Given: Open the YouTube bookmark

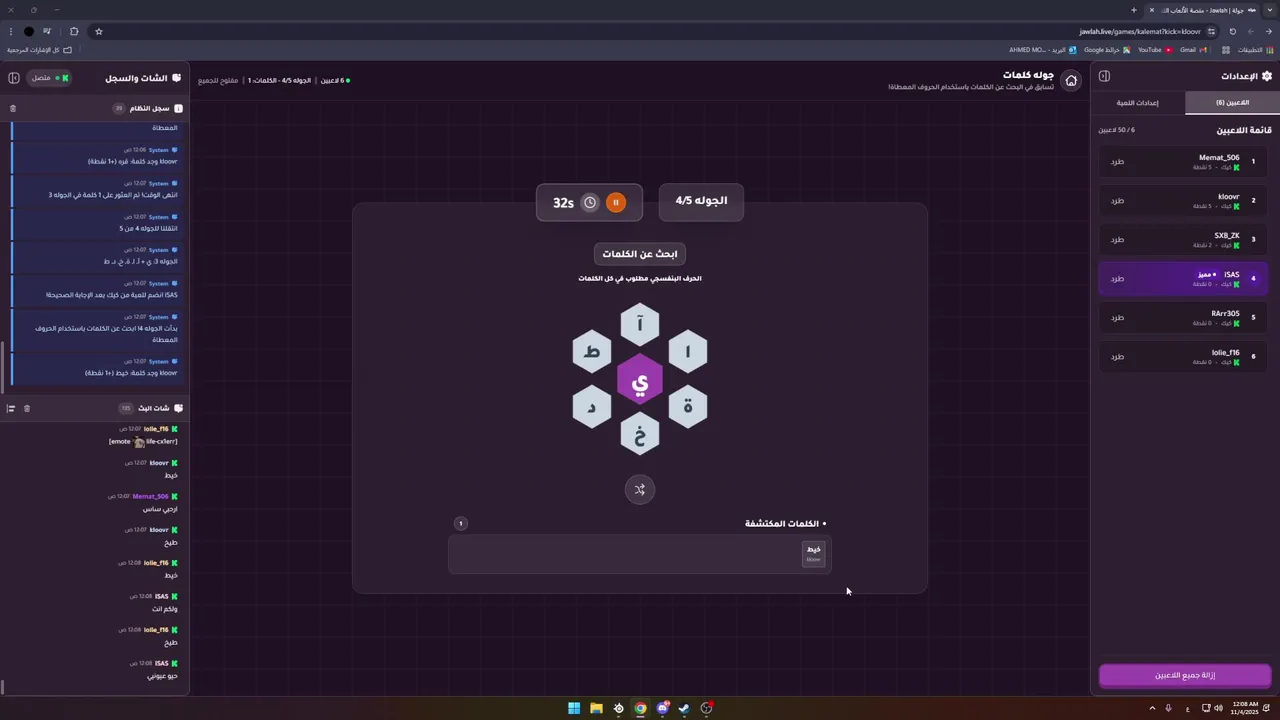Looking at the screenshot, I should pyautogui.click(x=1155, y=50).
